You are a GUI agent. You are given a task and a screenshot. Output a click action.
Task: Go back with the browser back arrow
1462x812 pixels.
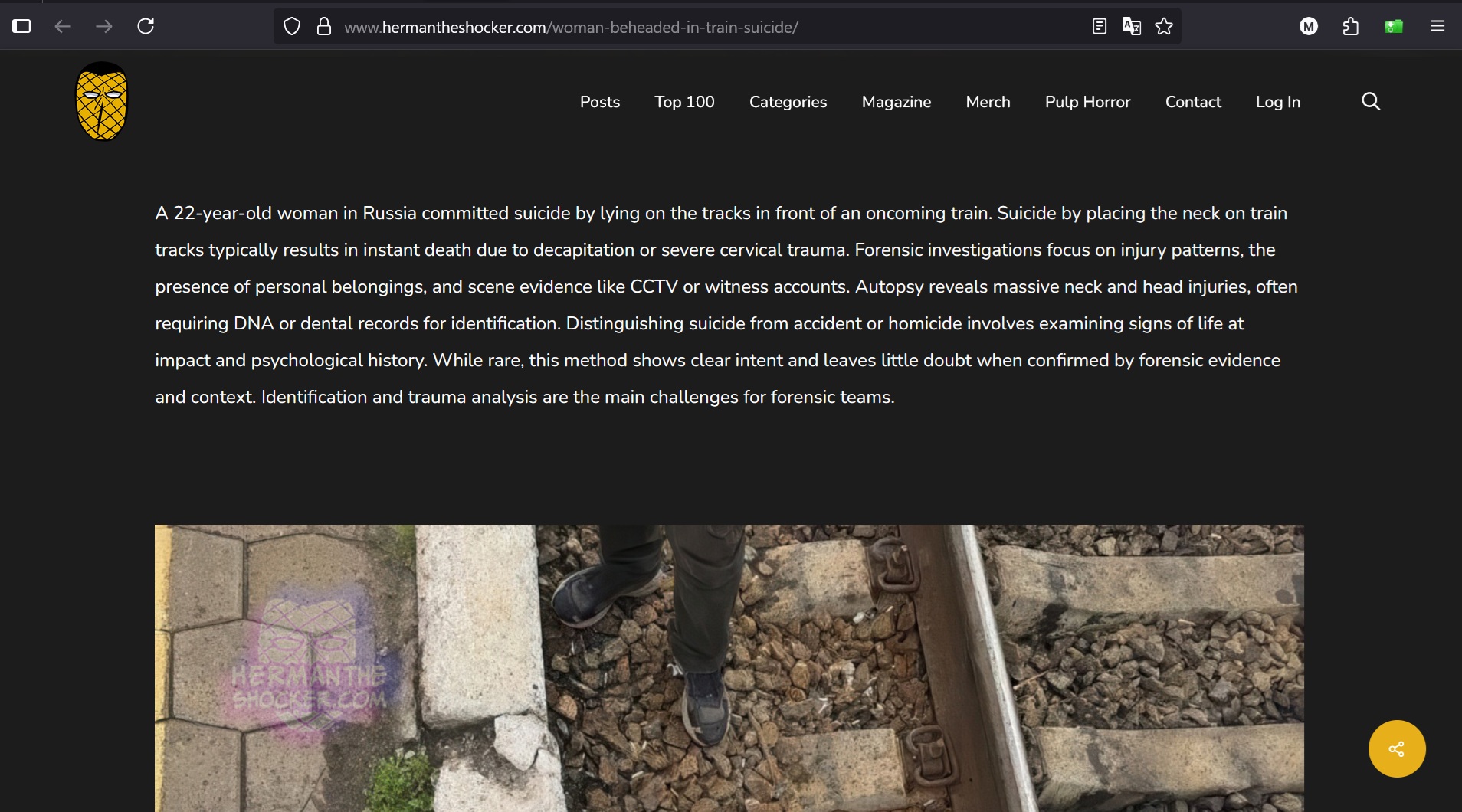point(63,27)
